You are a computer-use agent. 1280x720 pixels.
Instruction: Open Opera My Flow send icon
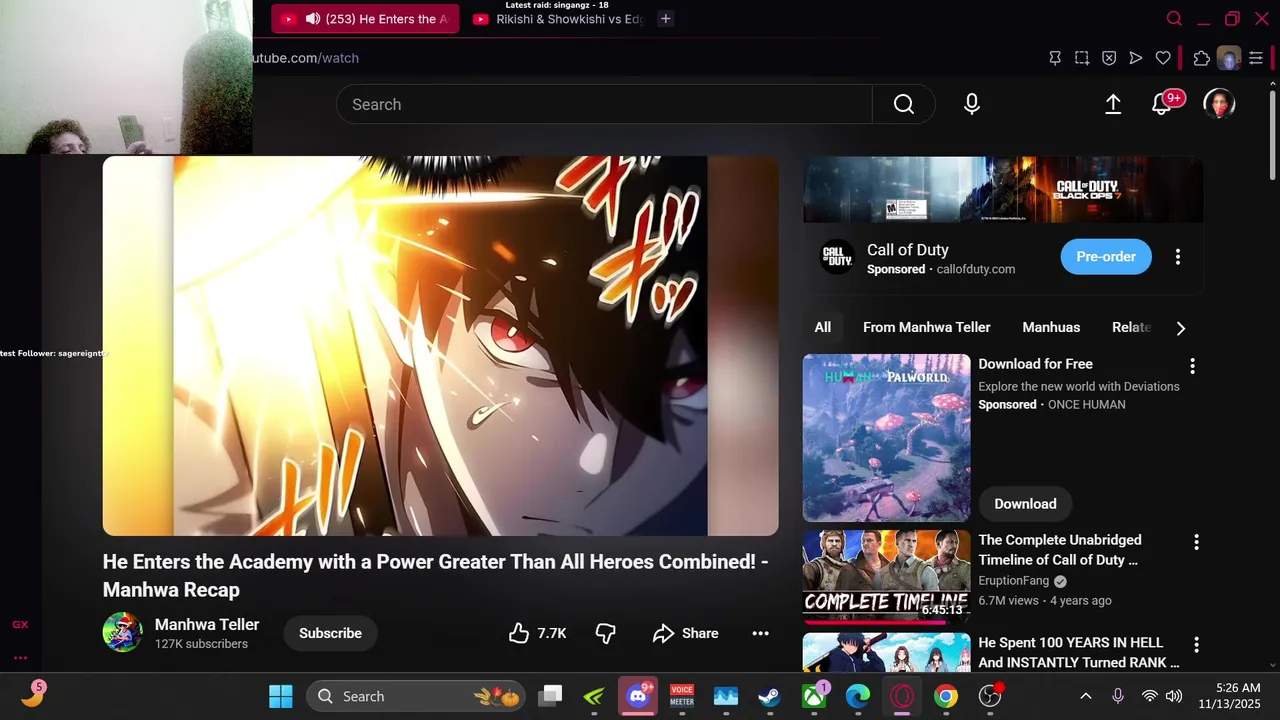tap(1136, 58)
